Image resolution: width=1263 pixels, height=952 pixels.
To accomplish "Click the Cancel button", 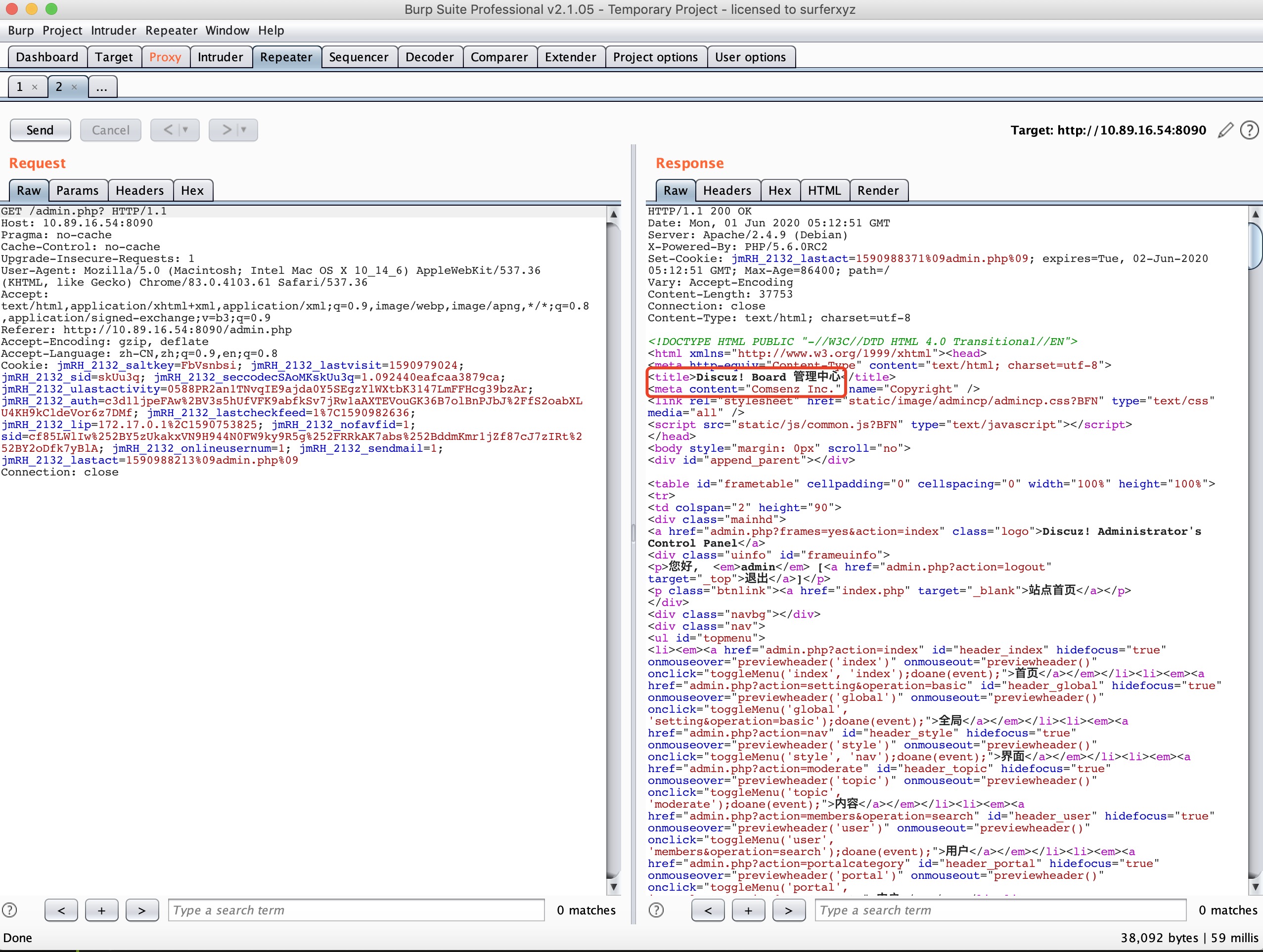I will pyautogui.click(x=110, y=130).
